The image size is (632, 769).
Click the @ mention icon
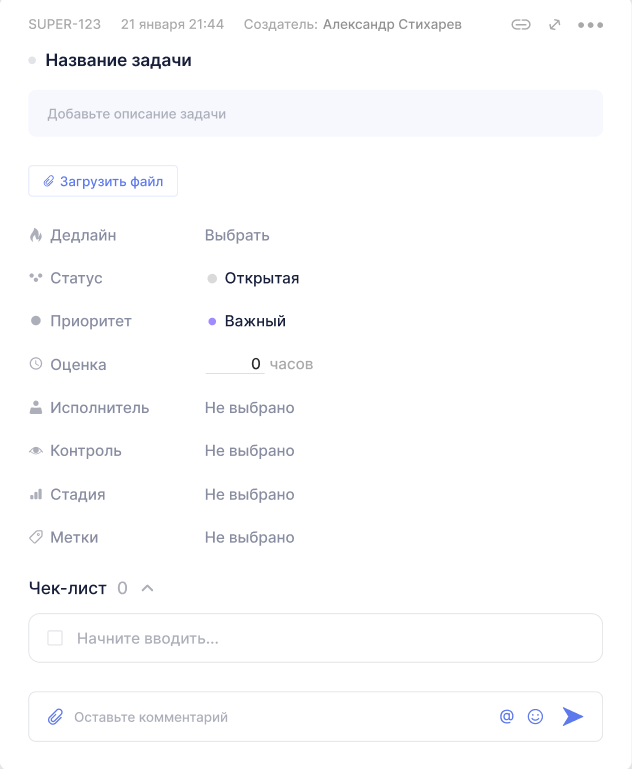click(x=507, y=716)
